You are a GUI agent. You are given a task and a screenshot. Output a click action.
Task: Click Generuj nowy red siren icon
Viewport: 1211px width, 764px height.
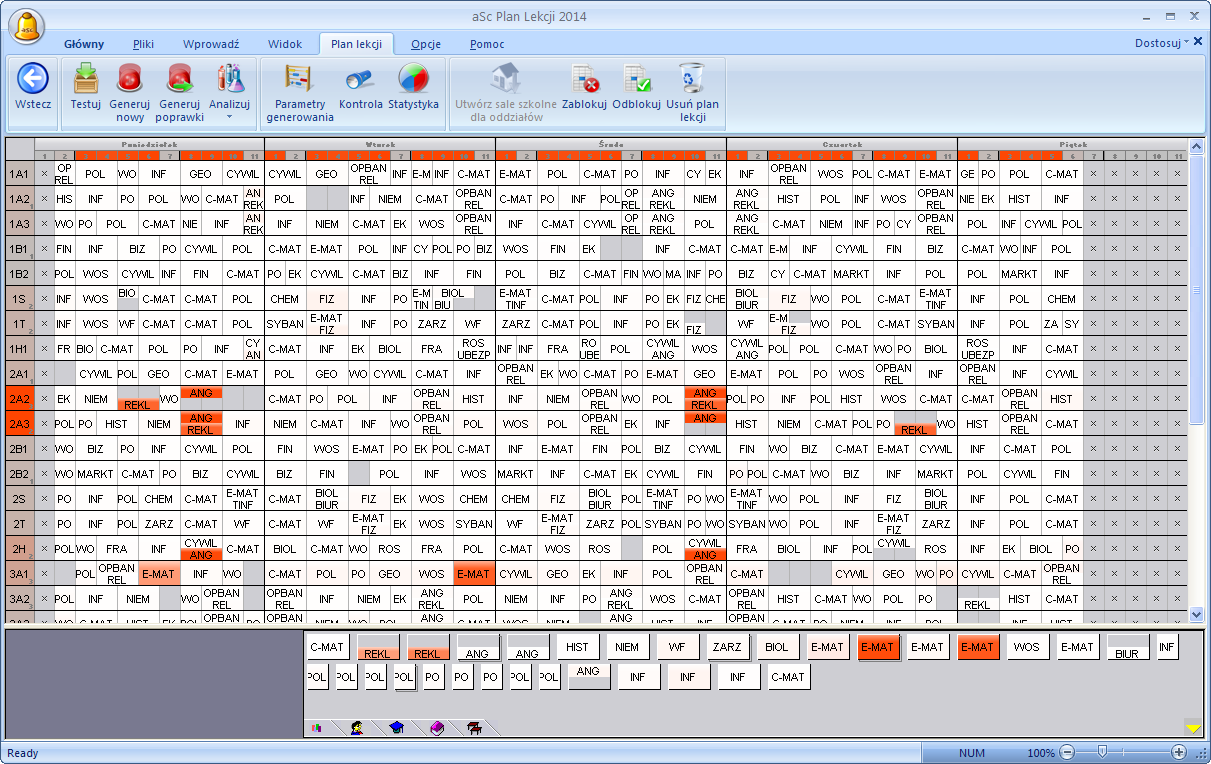click(129, 78)
